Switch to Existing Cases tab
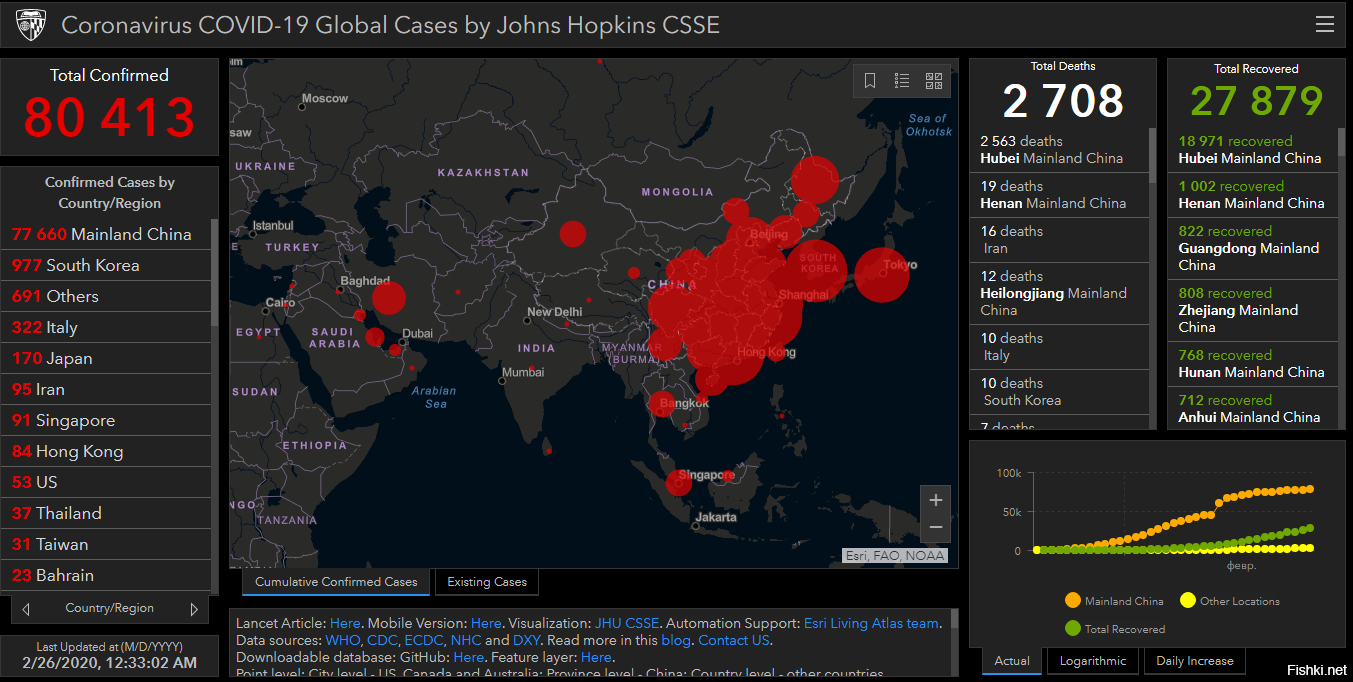 pos(487,582)
